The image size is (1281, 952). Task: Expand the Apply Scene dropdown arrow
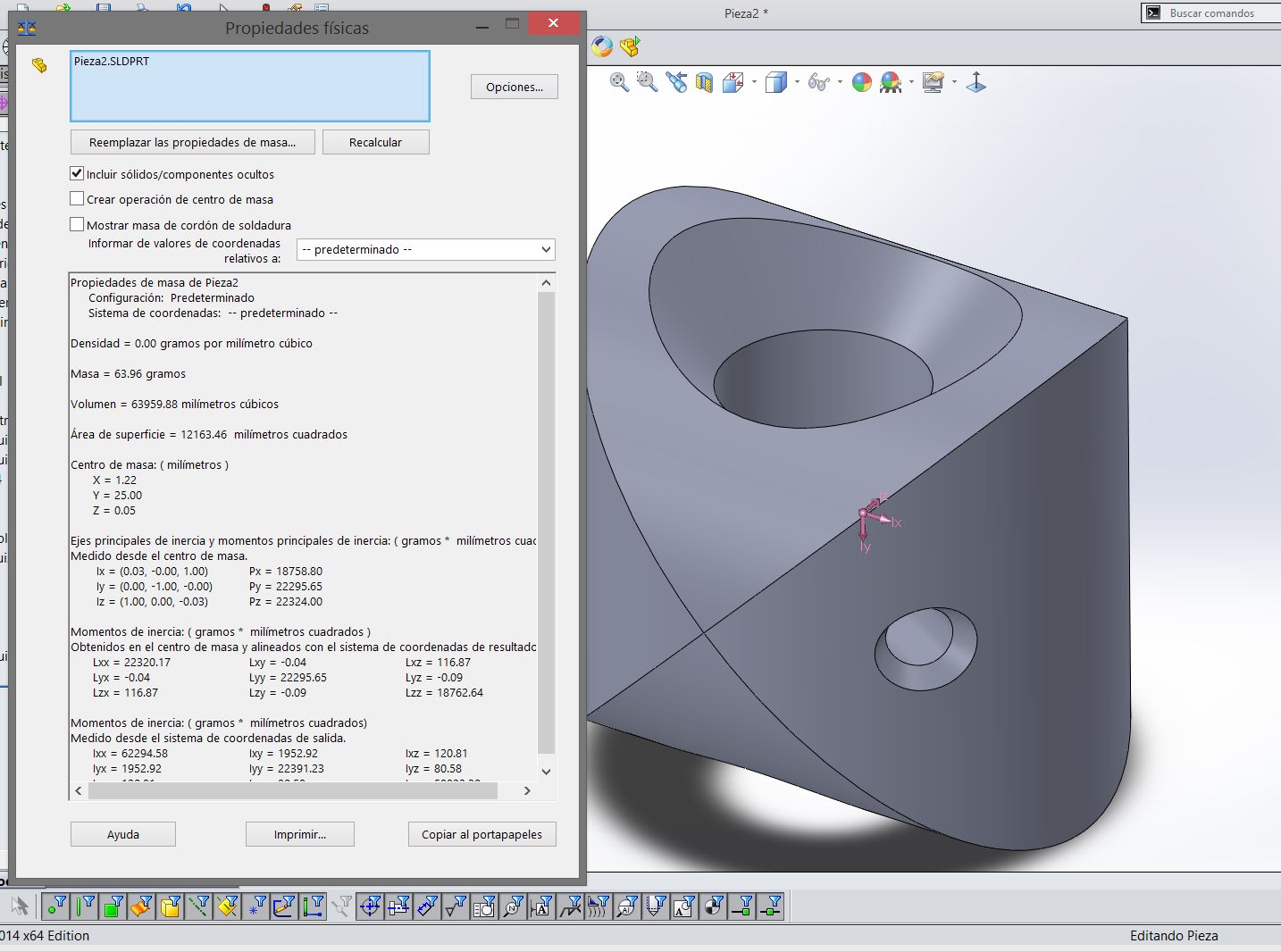911,82
